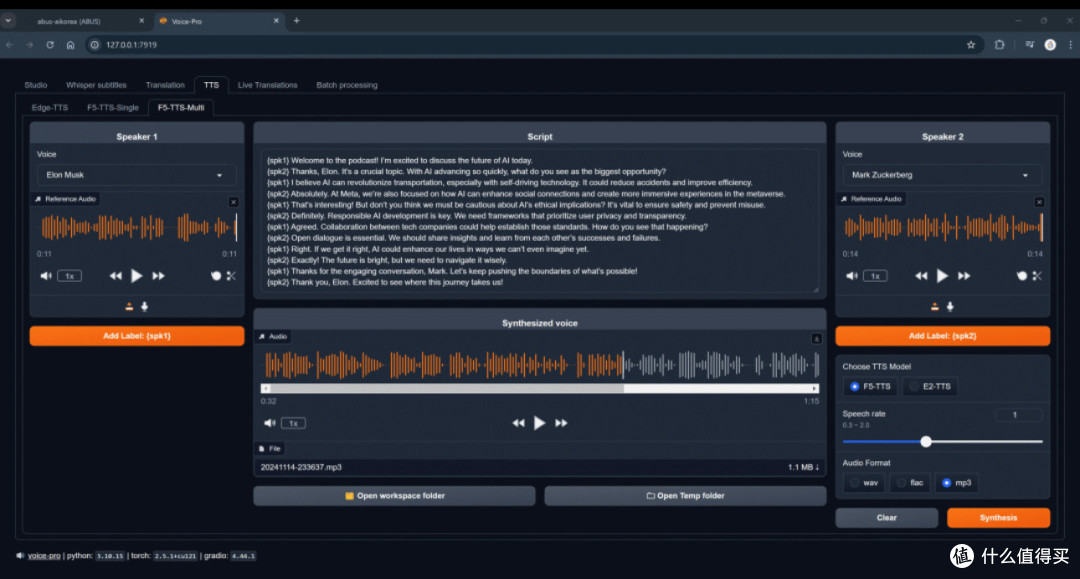
Task: Switch to abus-aikorea (ABUS) browser tab
Action: (x=83, y=21)
